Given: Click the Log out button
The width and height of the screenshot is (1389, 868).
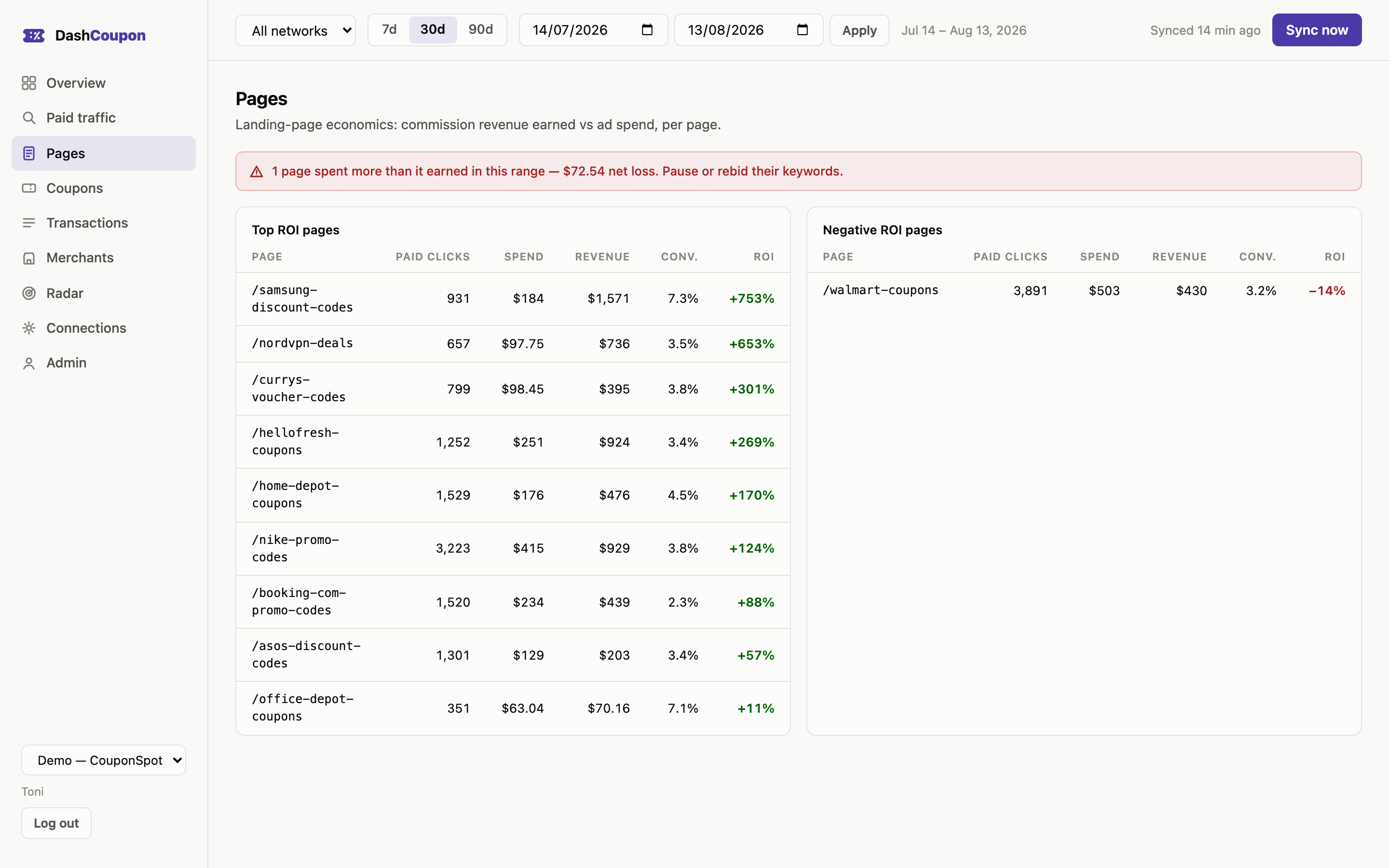Looking at the screenshot, I should 56,823.
